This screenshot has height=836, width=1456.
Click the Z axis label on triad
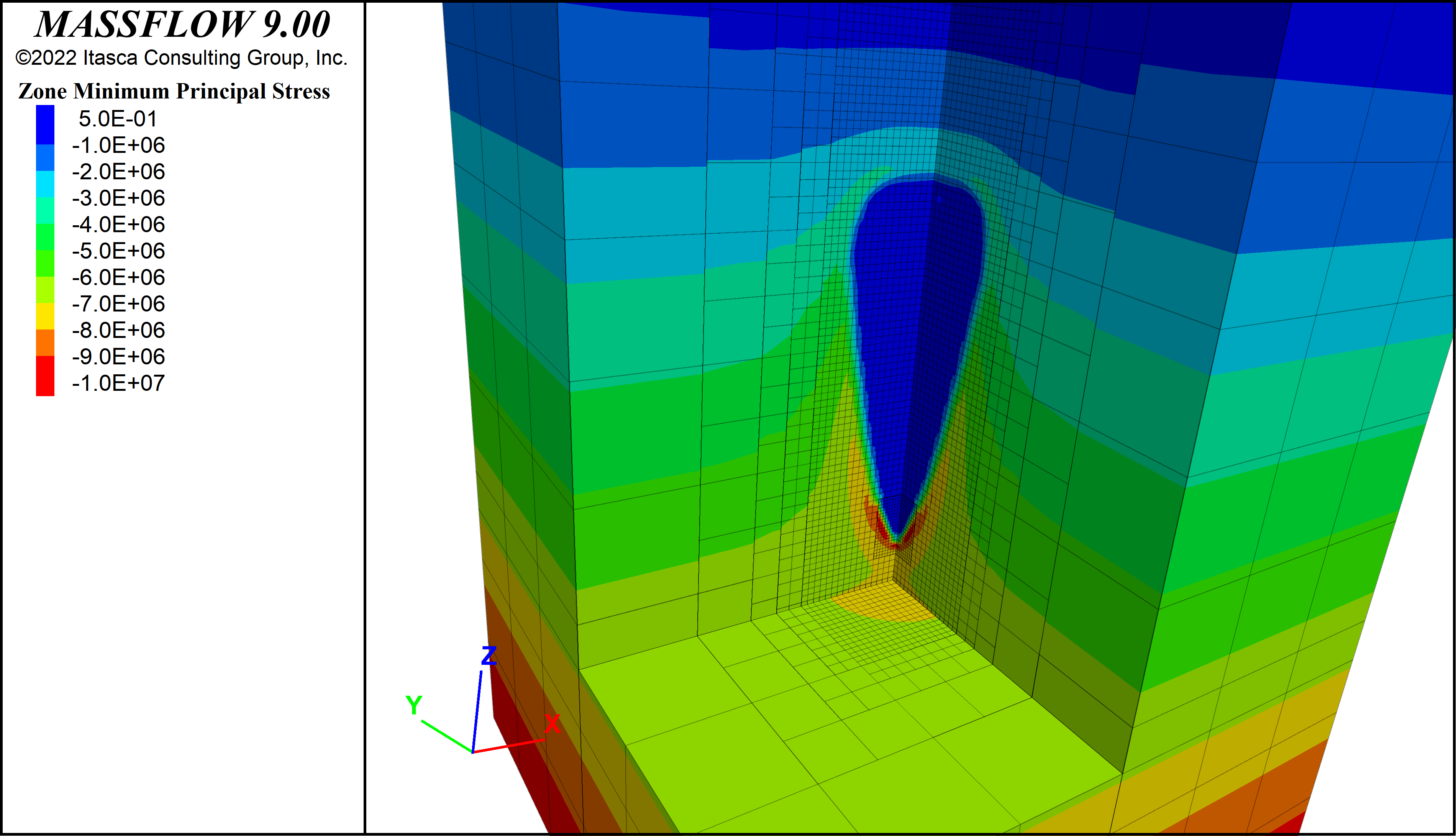coord(489,656)
